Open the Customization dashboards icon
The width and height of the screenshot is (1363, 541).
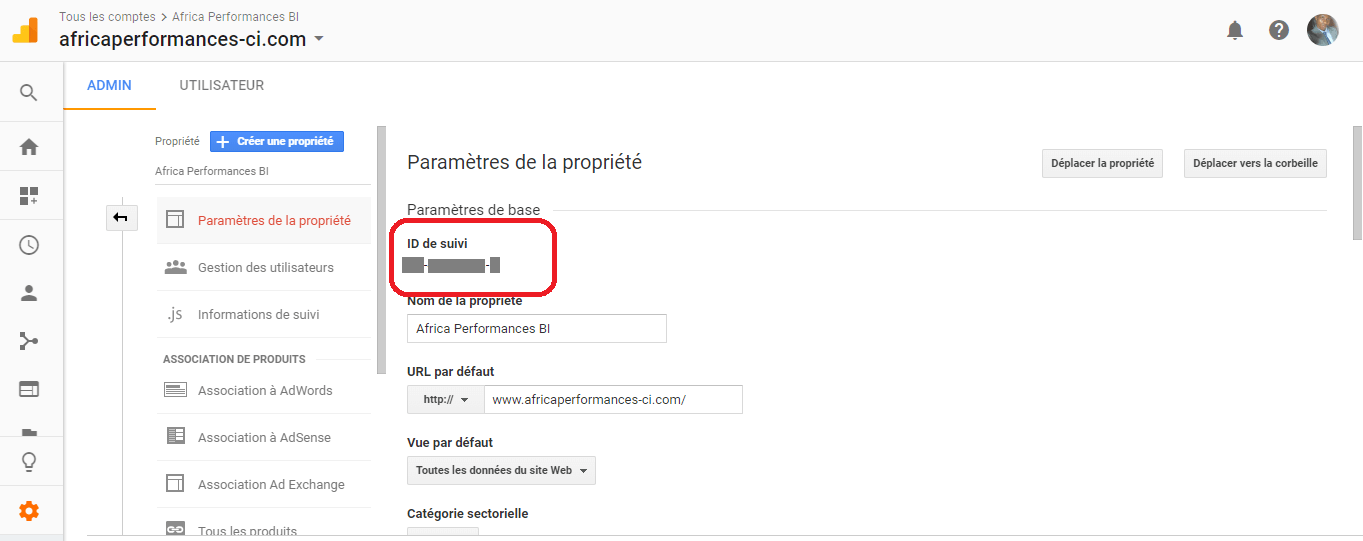pyautogui.click(x=29, y=196)
